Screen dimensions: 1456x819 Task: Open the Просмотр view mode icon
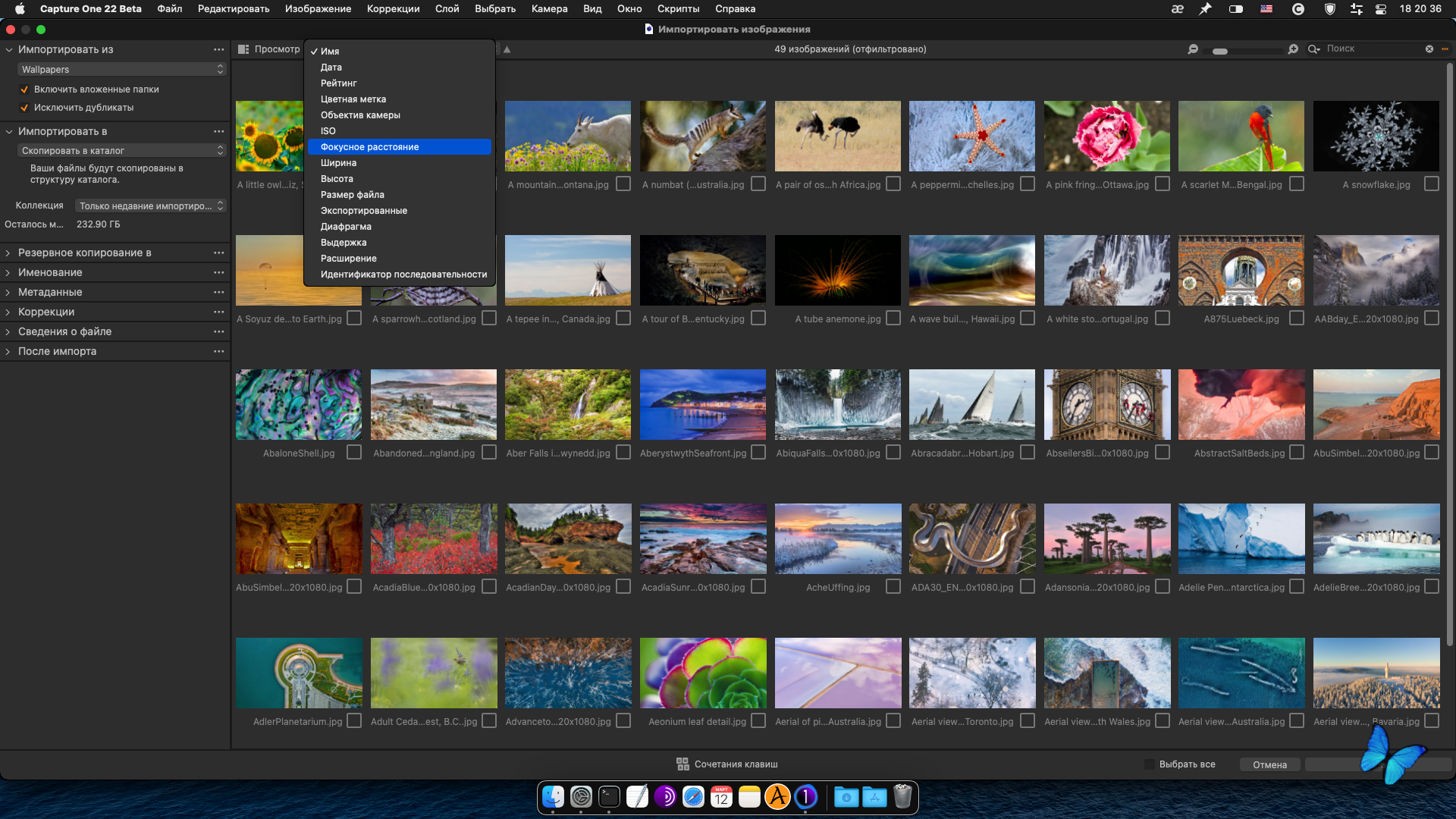click(x=243, y=49)
